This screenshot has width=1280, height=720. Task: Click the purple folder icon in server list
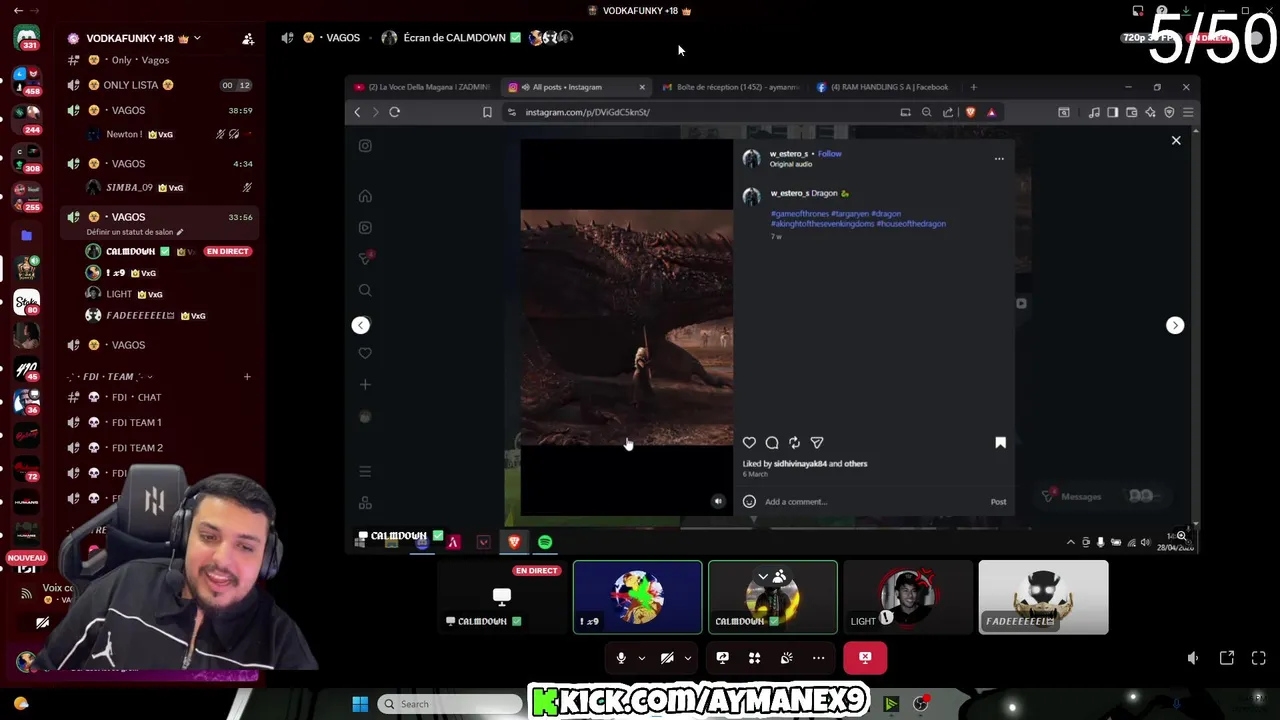coord(27,235)
